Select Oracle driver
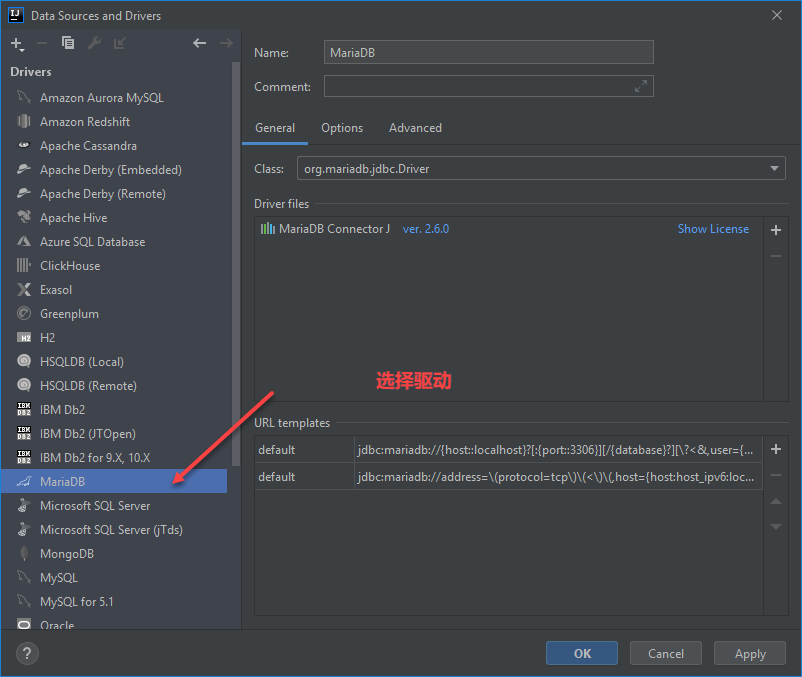This screenshot has width=802, height=677. 114,623
